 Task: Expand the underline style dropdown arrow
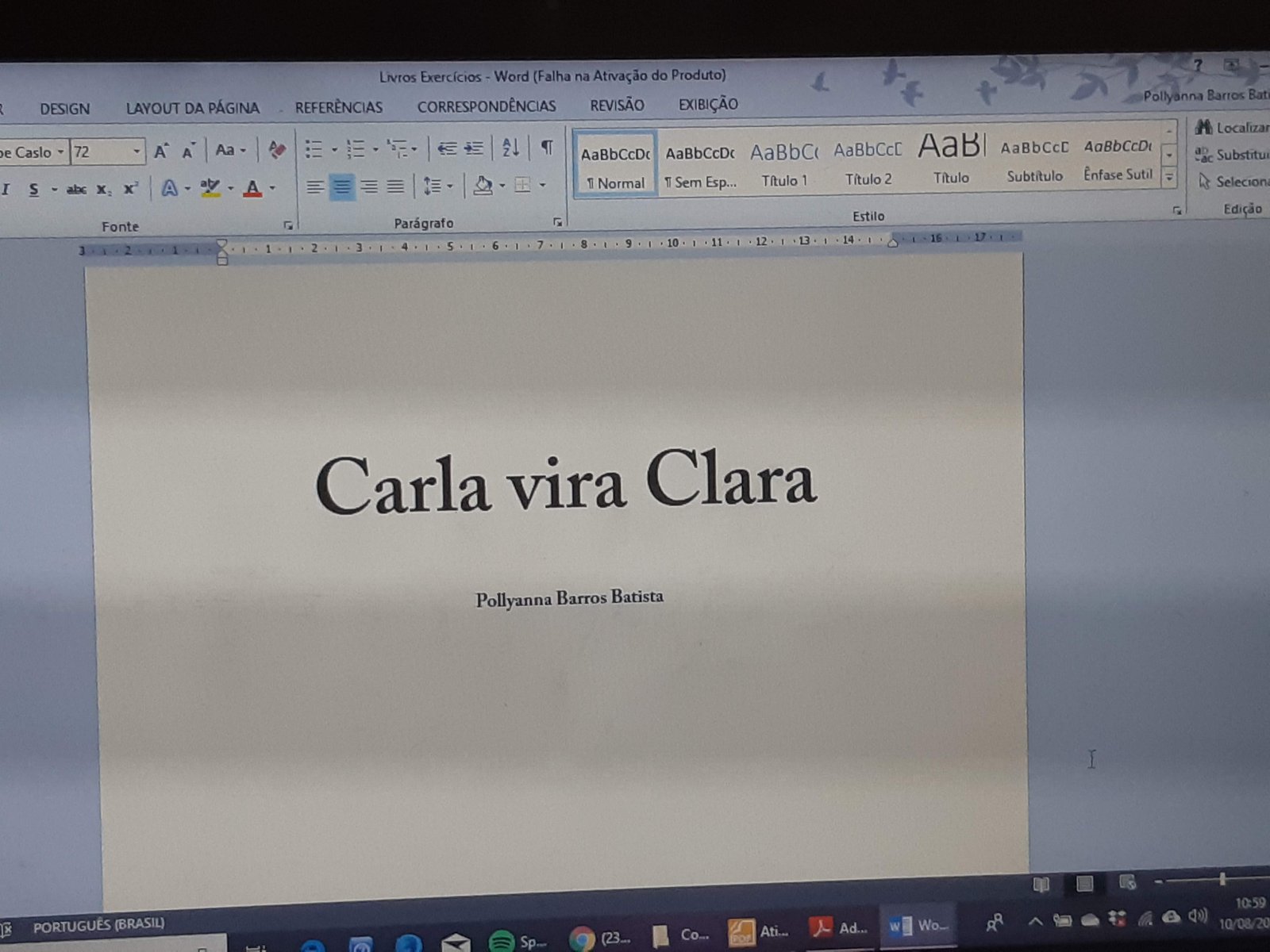tap(54, 190)
